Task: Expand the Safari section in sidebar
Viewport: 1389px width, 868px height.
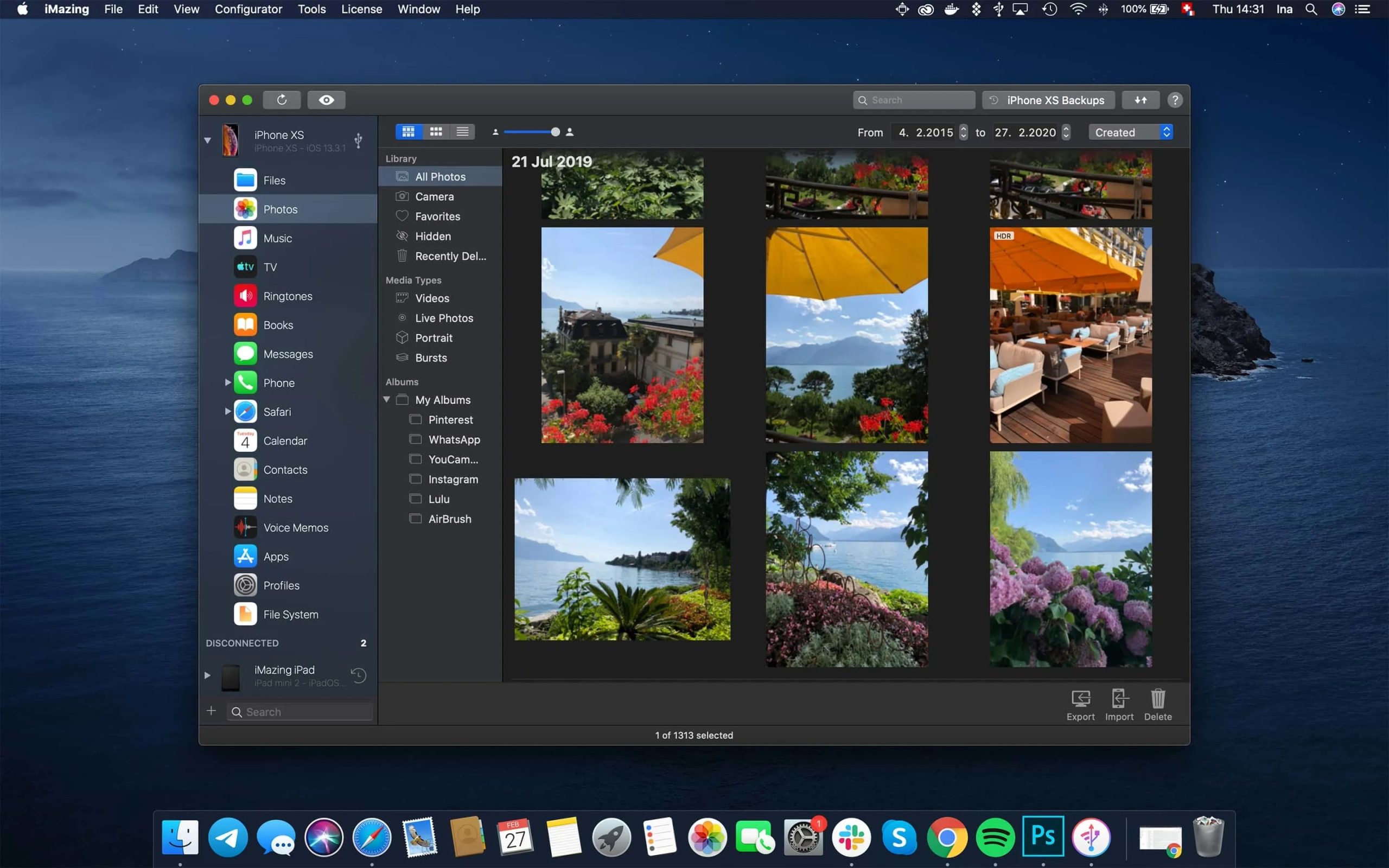Action: click(225, 411)
